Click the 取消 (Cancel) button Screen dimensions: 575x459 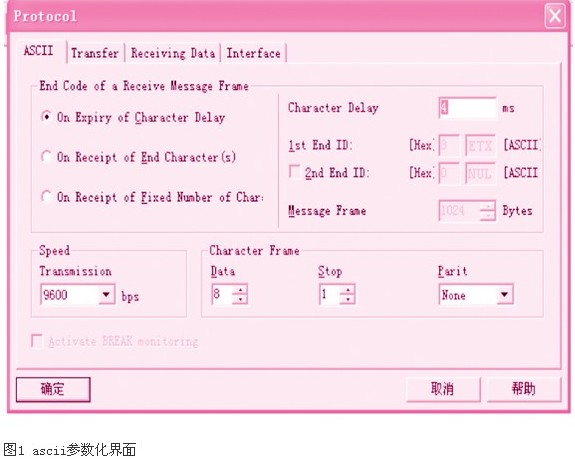(443, 389)
